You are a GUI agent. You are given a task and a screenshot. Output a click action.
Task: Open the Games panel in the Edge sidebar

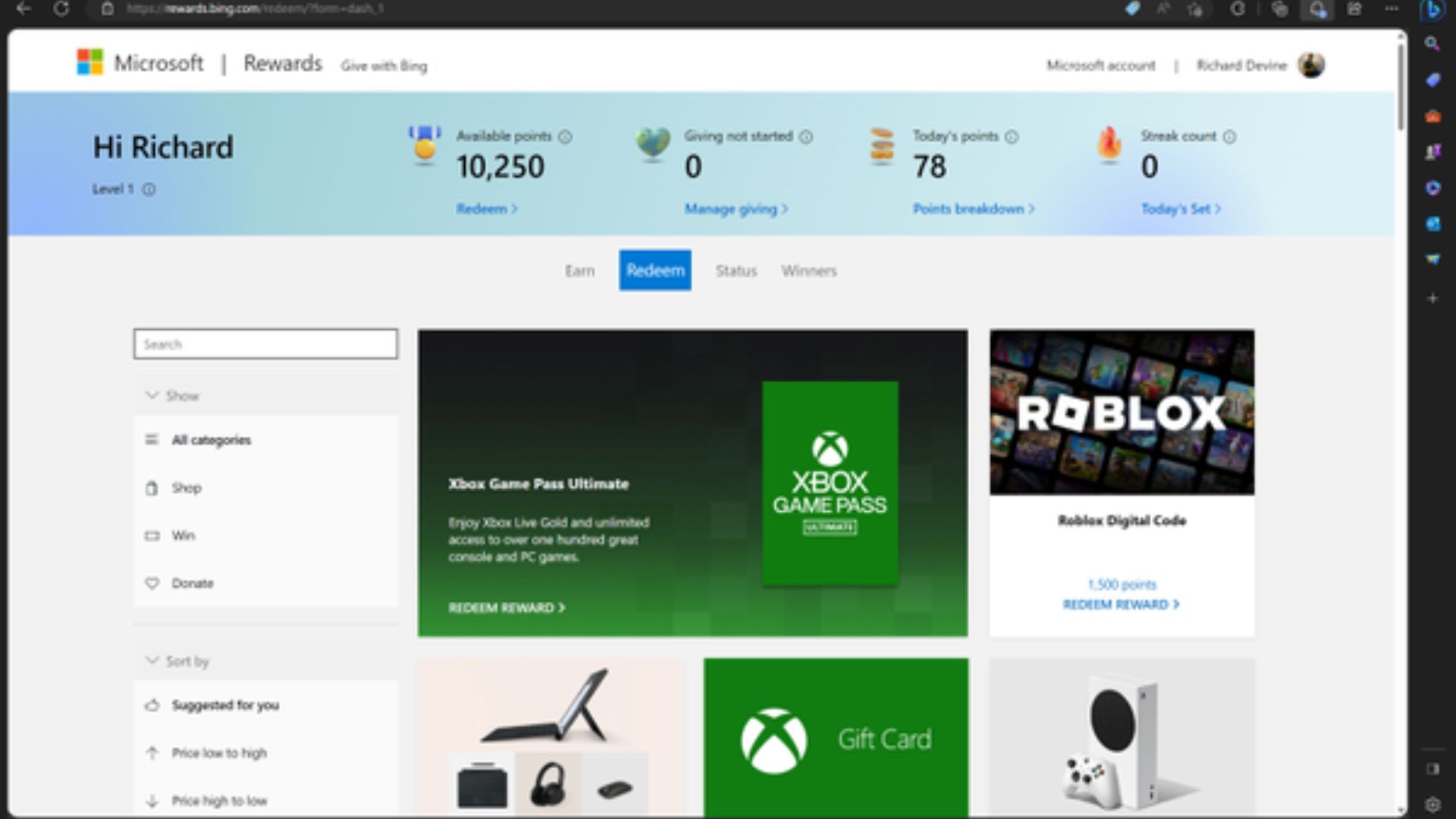(1432, 152)
